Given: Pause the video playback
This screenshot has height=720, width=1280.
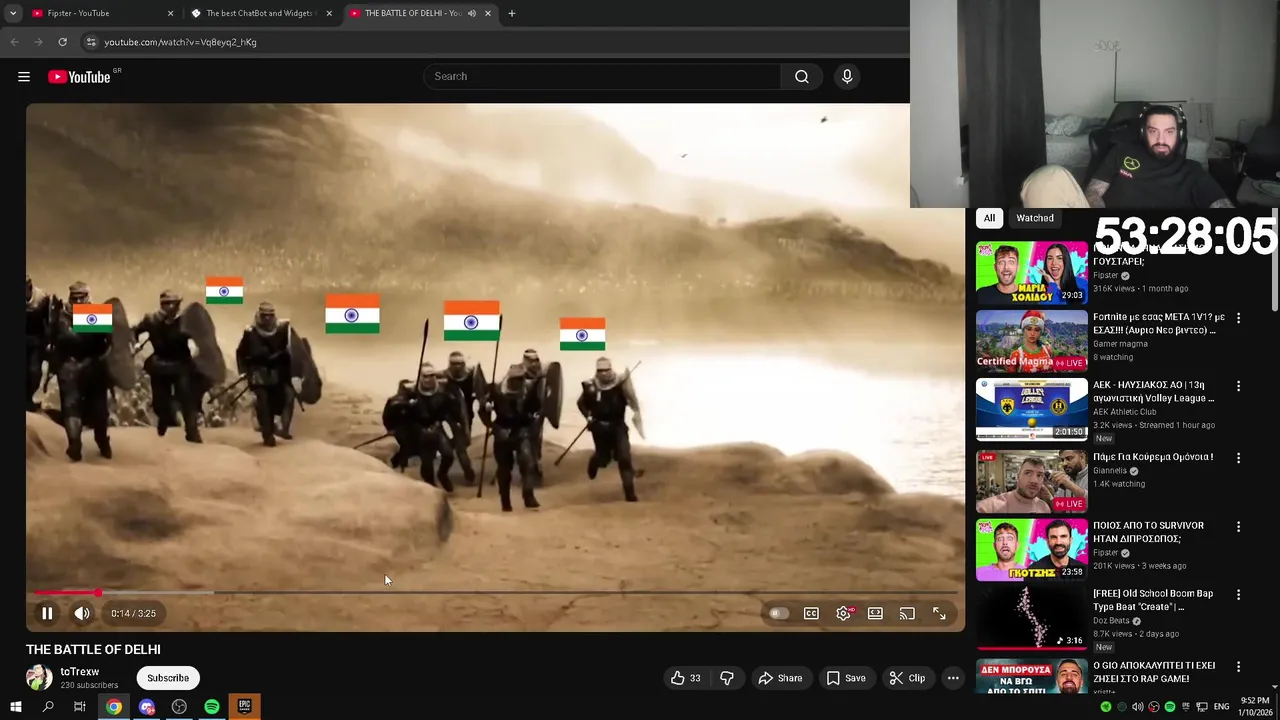Looking at the screenshot, I should point(47,613).
